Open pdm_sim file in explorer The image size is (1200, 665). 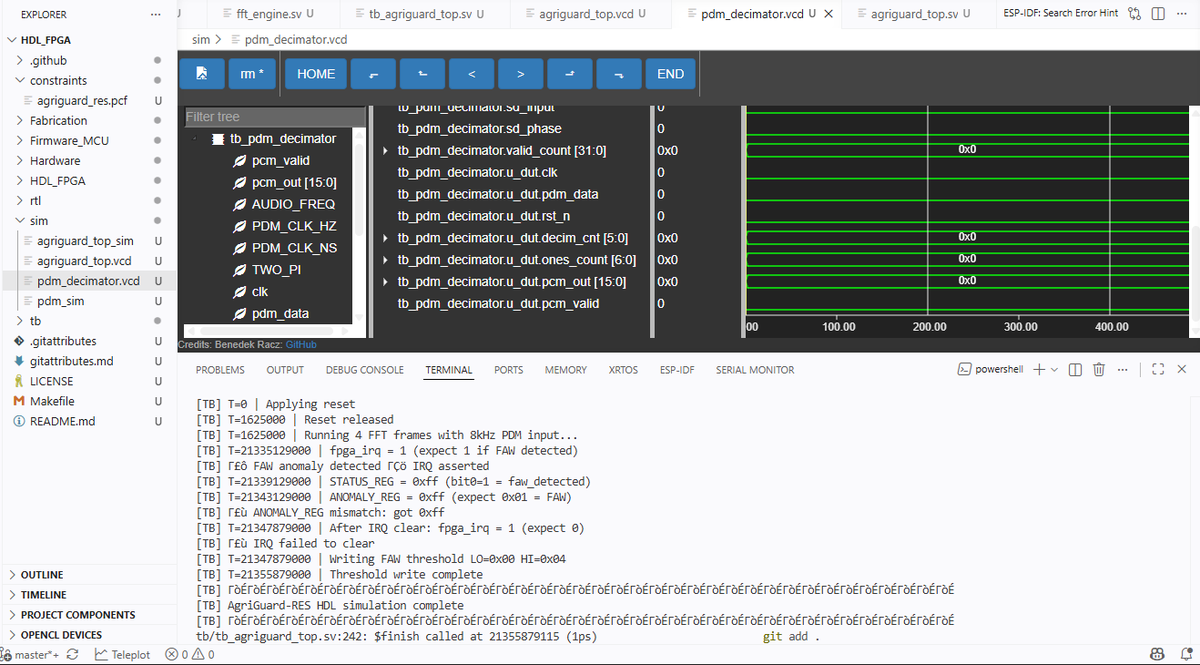coord(88,300)
